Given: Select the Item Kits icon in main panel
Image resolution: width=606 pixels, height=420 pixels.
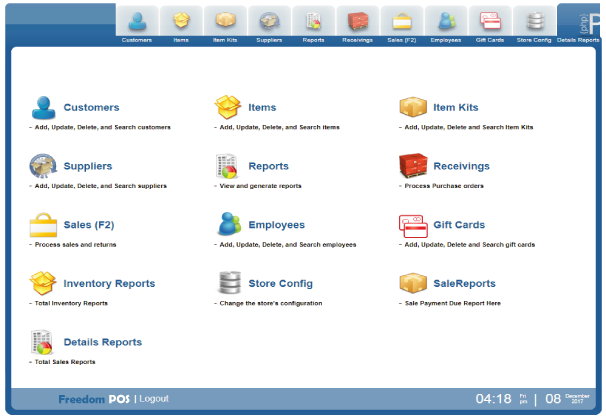Looking at the screenshot, I should tap(413, 108).
